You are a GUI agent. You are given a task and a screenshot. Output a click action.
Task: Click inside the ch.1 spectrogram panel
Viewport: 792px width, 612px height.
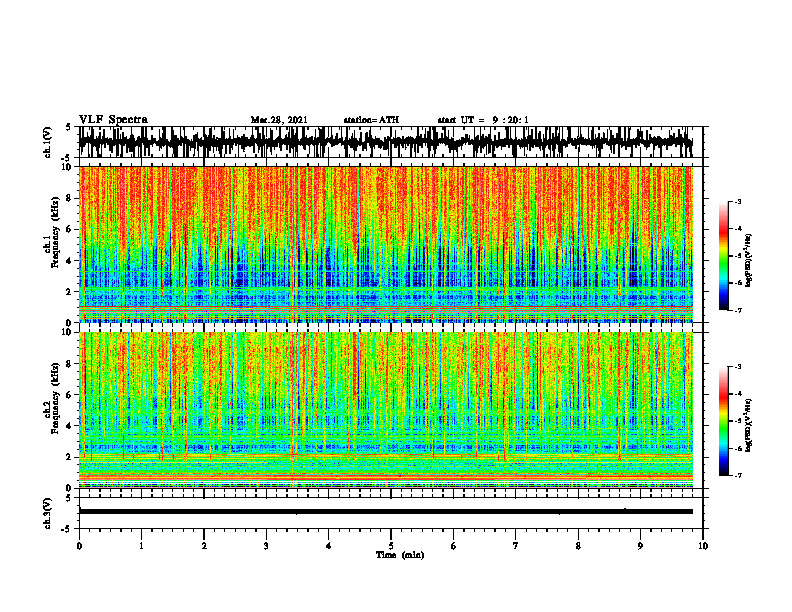386,244
